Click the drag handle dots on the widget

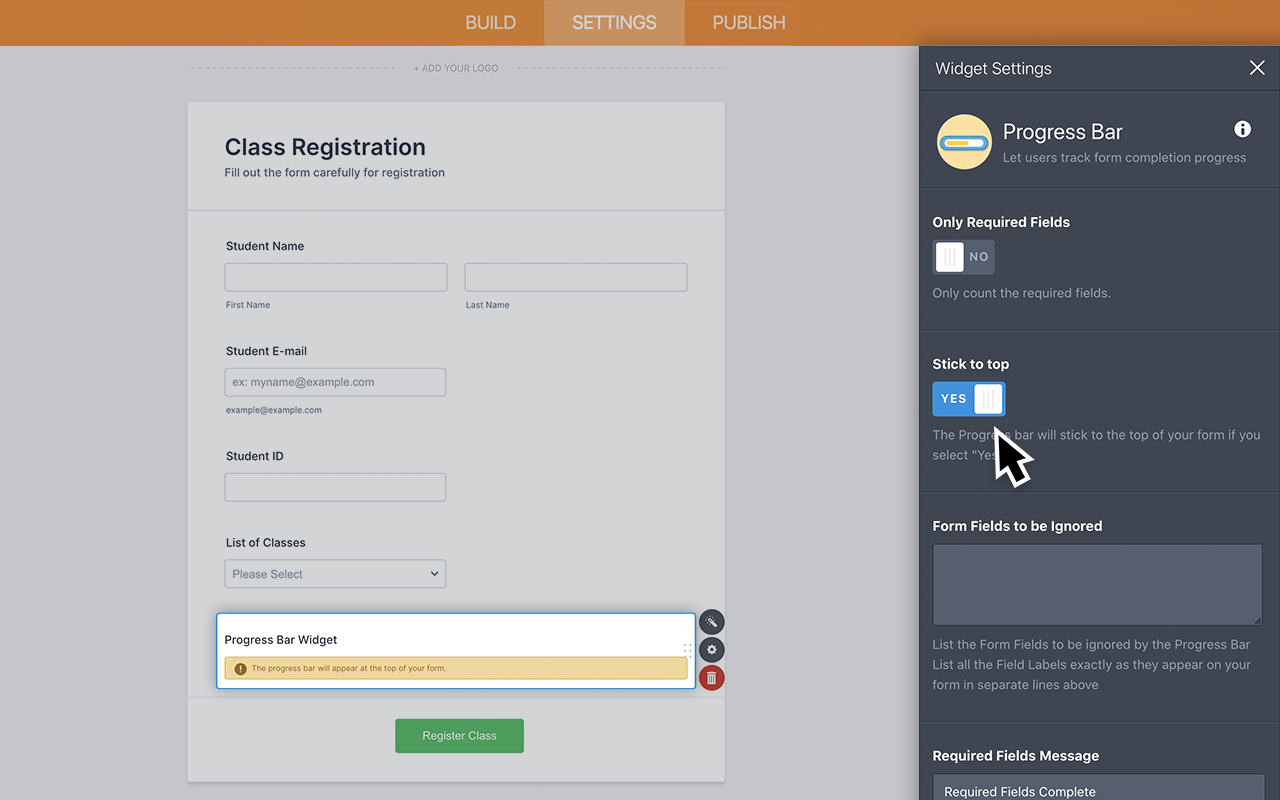coord(688,650)
